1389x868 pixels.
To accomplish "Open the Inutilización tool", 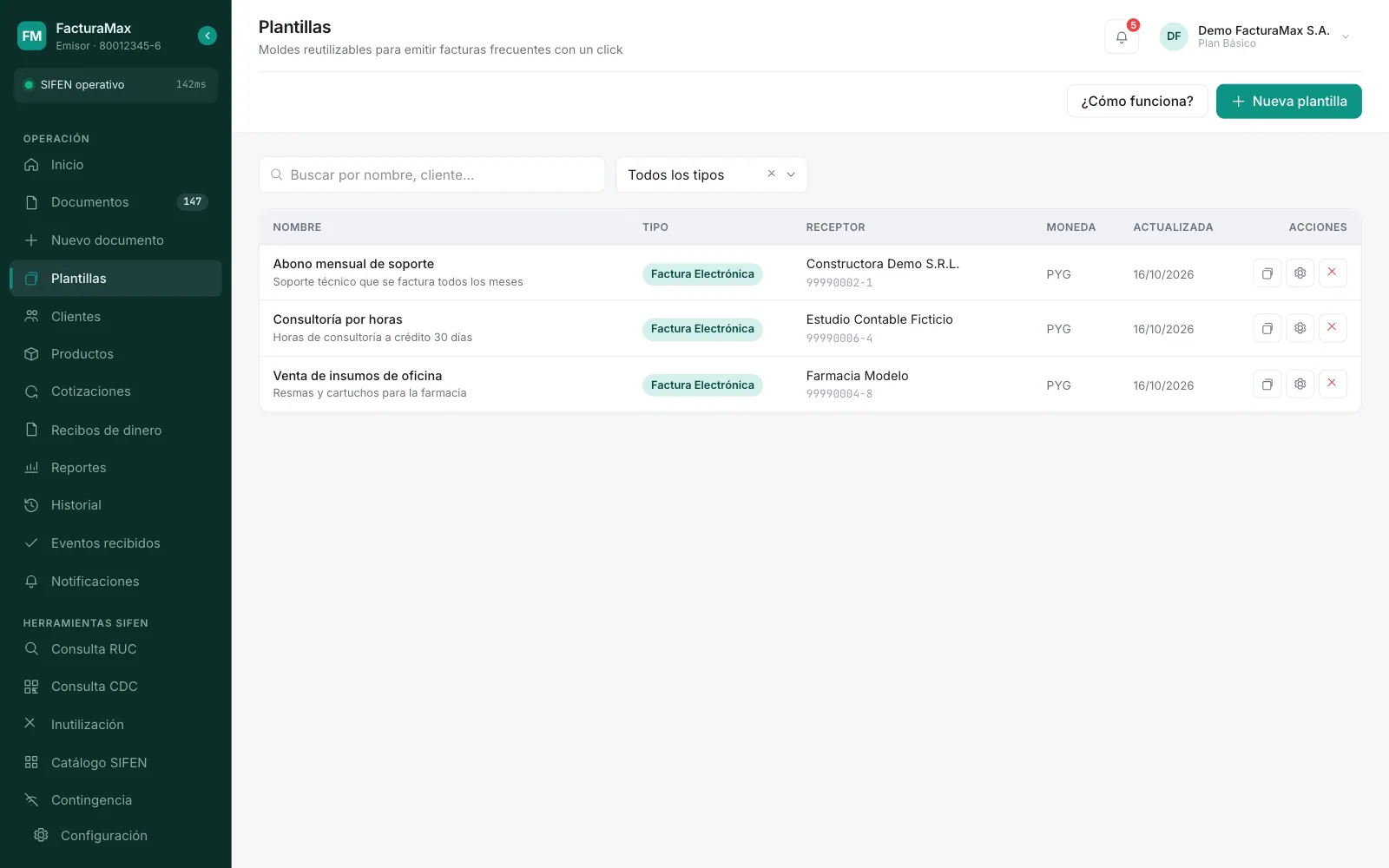I will [x=115, y=725].
